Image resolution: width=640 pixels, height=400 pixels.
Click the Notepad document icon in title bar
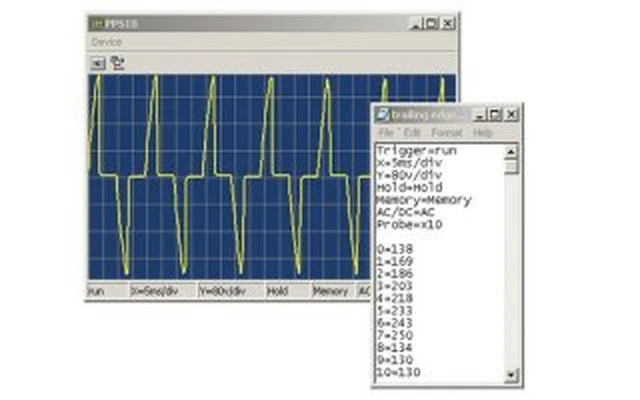(382, 115)
